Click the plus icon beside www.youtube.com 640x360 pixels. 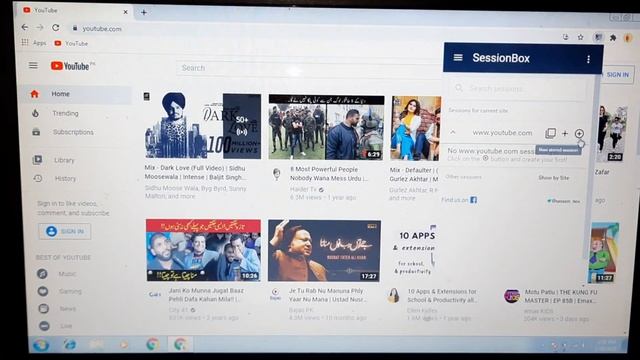click(565, 133)
